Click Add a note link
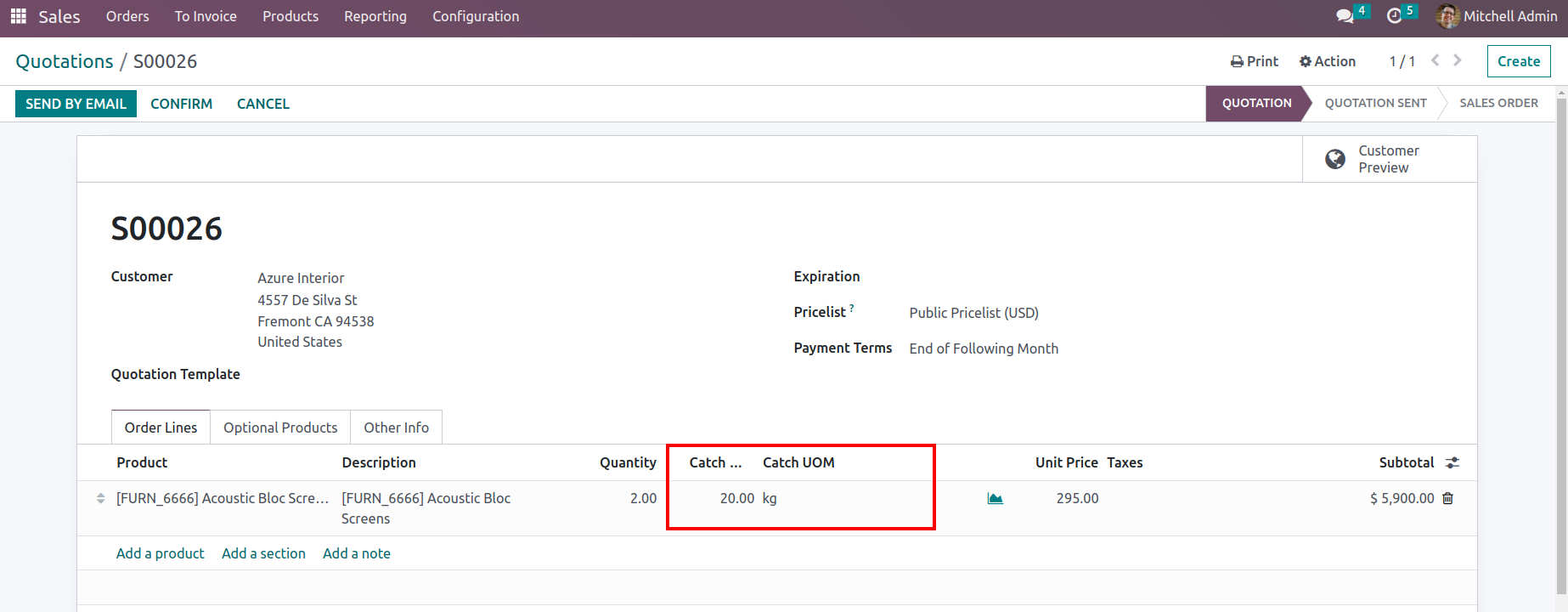1568x612 pixels. click(x=357, y=553)
